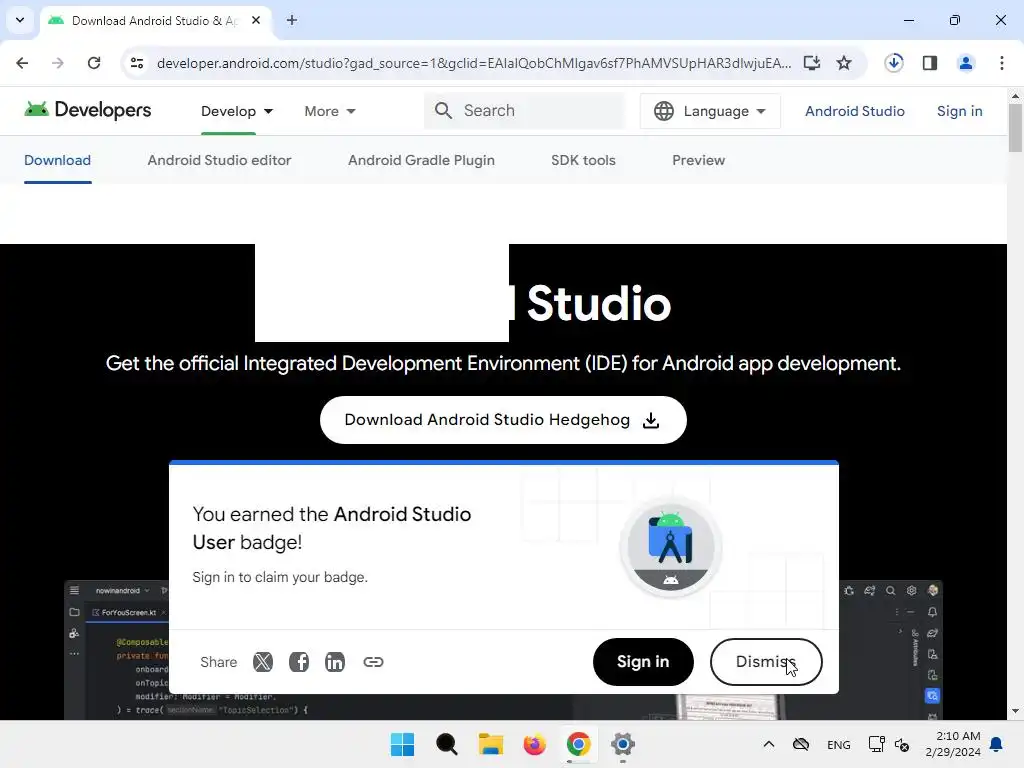Click the ENG language indicator
This screenshot has width=1024, height=768.
point(839,744)
